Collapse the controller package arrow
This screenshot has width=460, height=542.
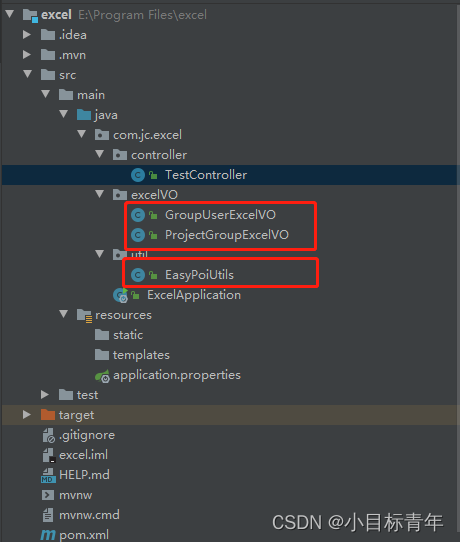[100, 154]
